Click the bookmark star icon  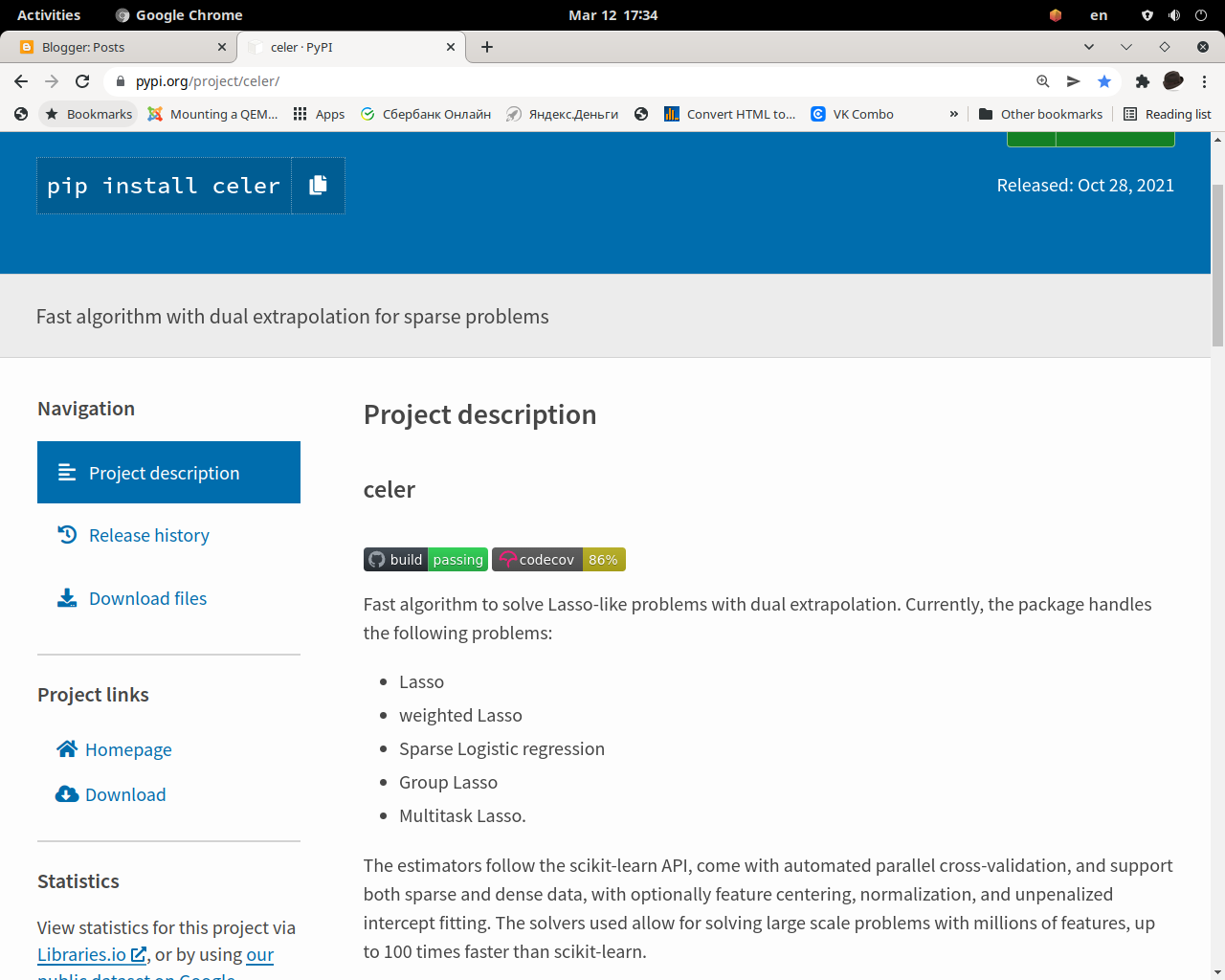click(1104, 81)
